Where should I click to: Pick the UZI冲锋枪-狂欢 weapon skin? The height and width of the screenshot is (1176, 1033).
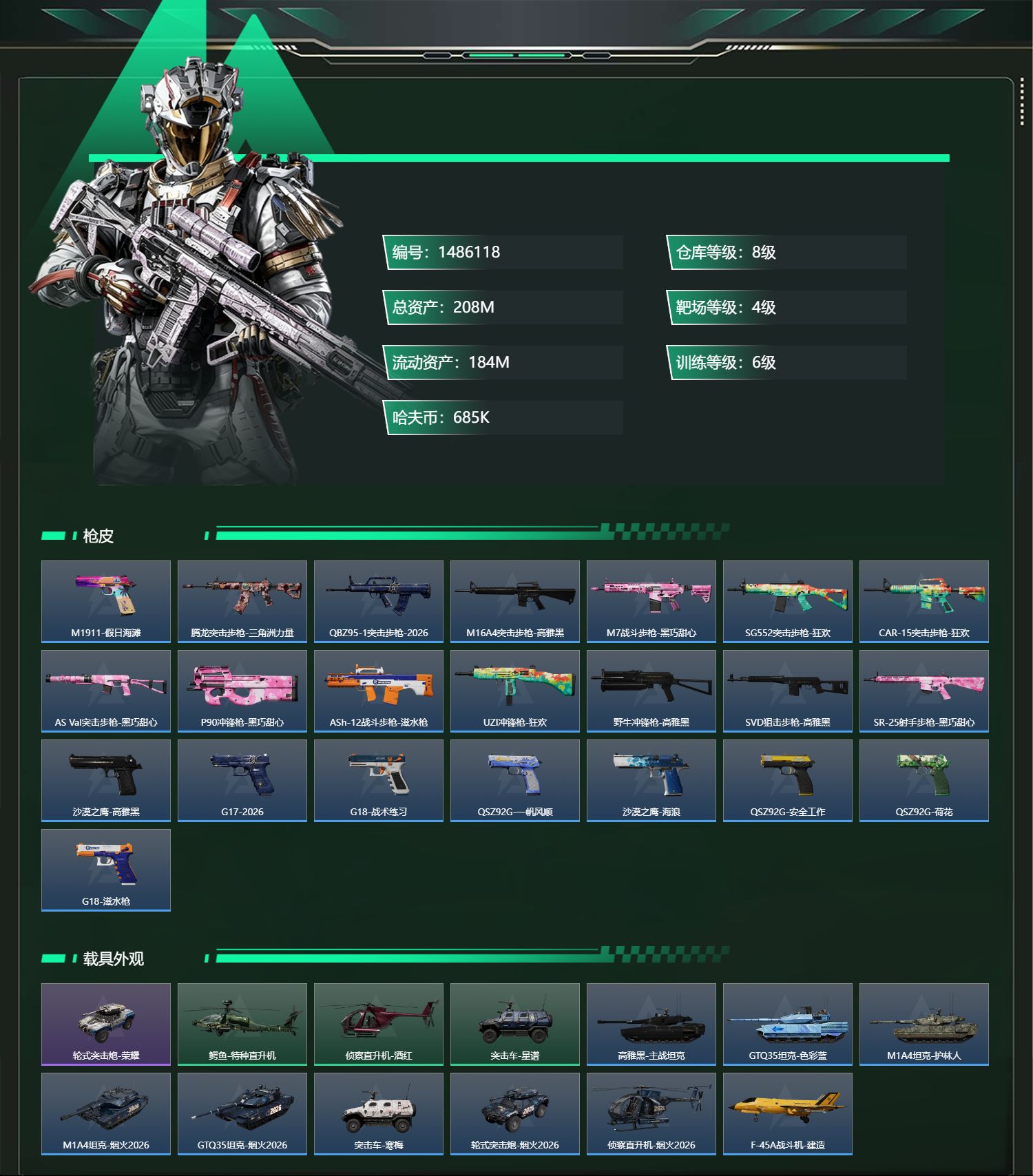click(515, 691)
